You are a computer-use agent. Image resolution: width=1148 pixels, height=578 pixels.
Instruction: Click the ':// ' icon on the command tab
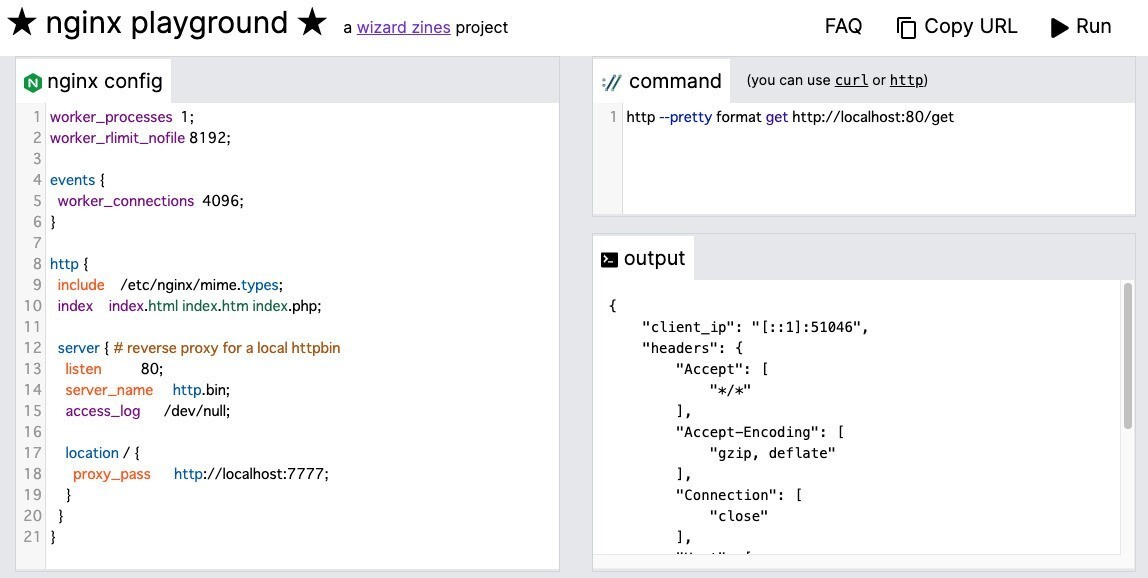click(610, 81)
